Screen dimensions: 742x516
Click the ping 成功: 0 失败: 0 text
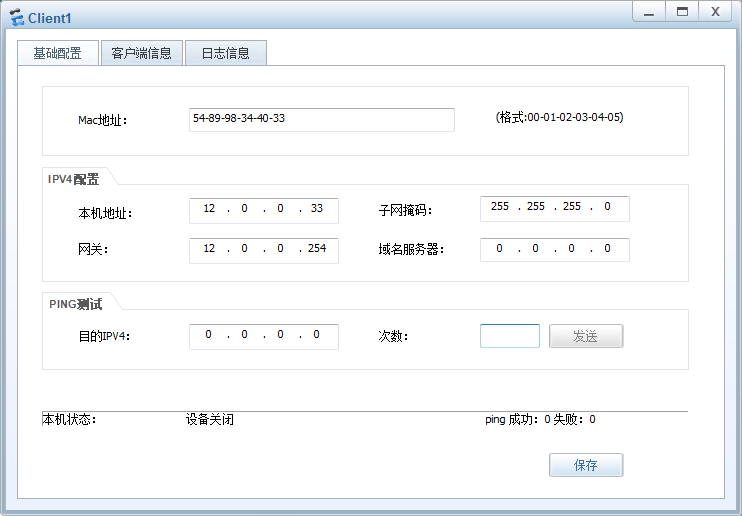540,419
